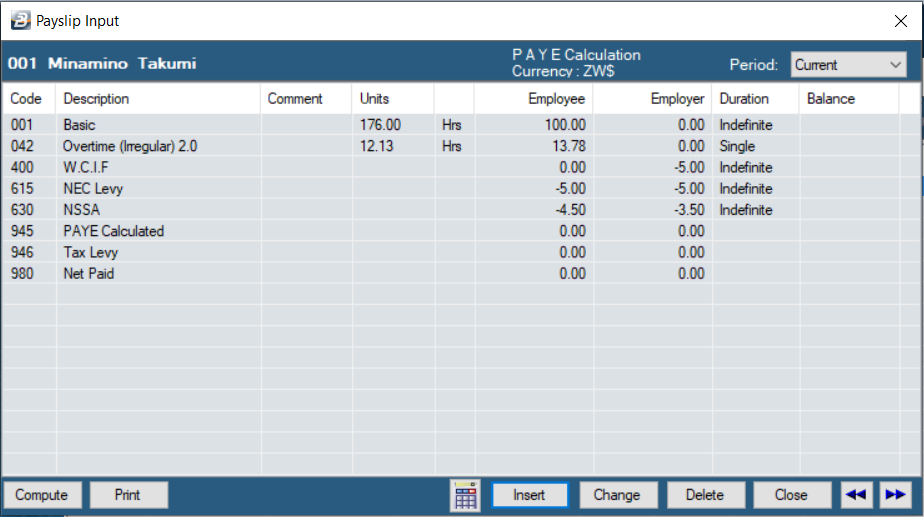Click code 630 in the table

click(x=22, y=210)
